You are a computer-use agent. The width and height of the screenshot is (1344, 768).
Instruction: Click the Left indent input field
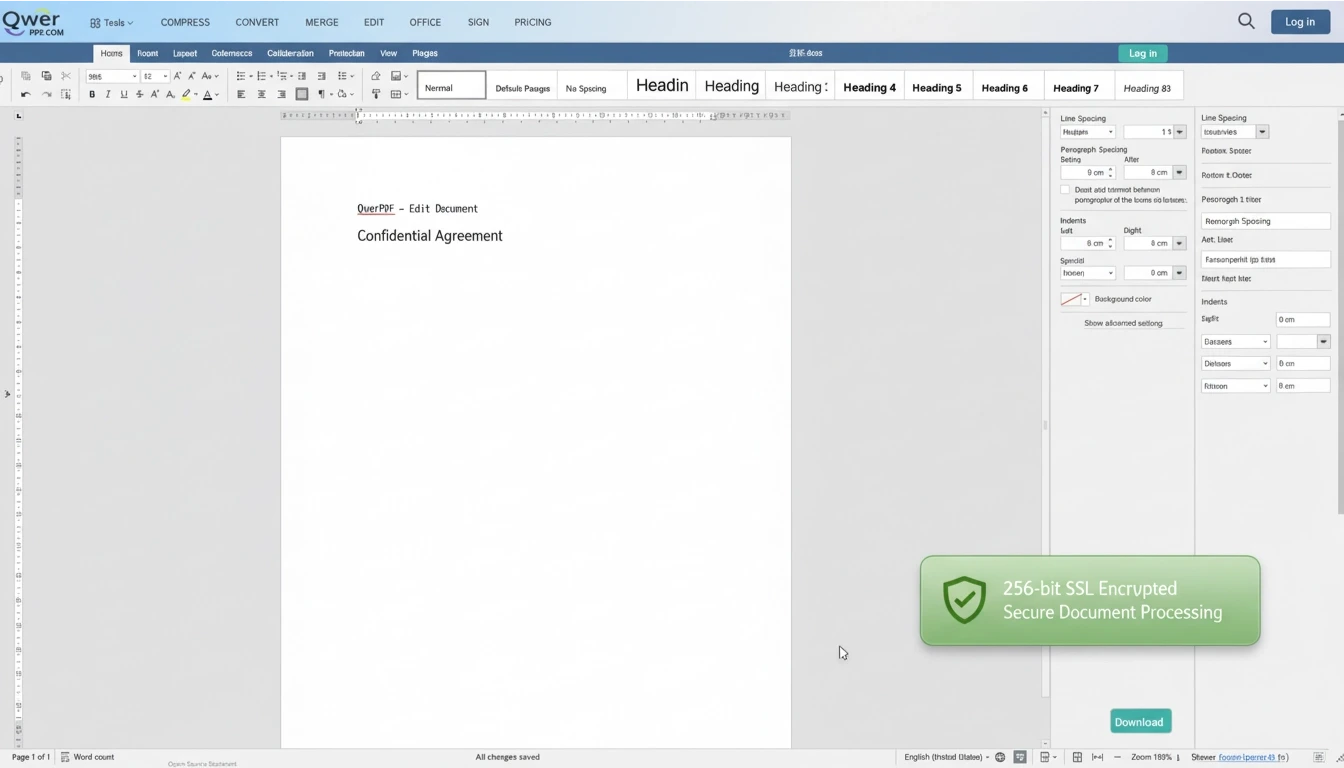coord(1087,243)
